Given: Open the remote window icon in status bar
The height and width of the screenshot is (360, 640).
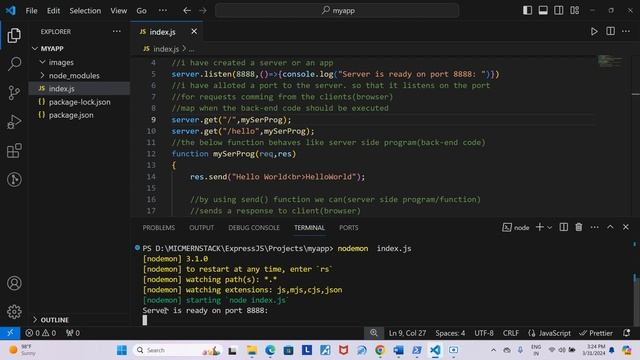Looking at the screenshot, I should pos(10,333).
